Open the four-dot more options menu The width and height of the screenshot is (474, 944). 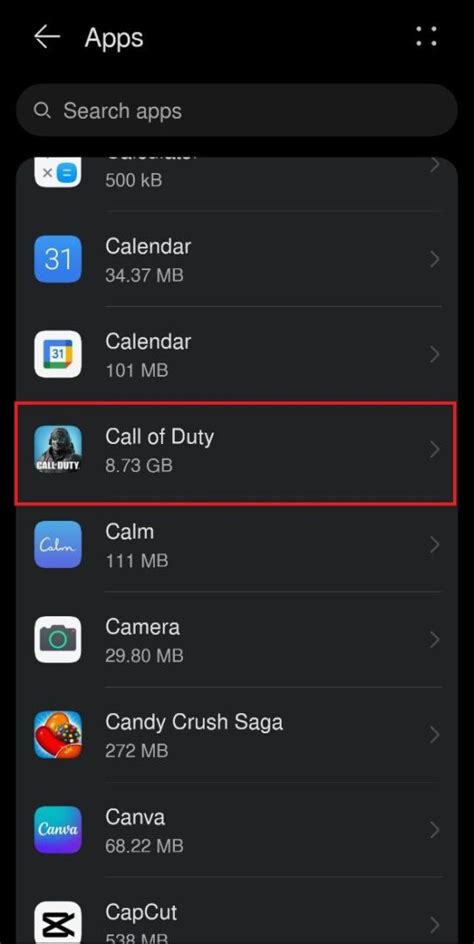[426, 36]
